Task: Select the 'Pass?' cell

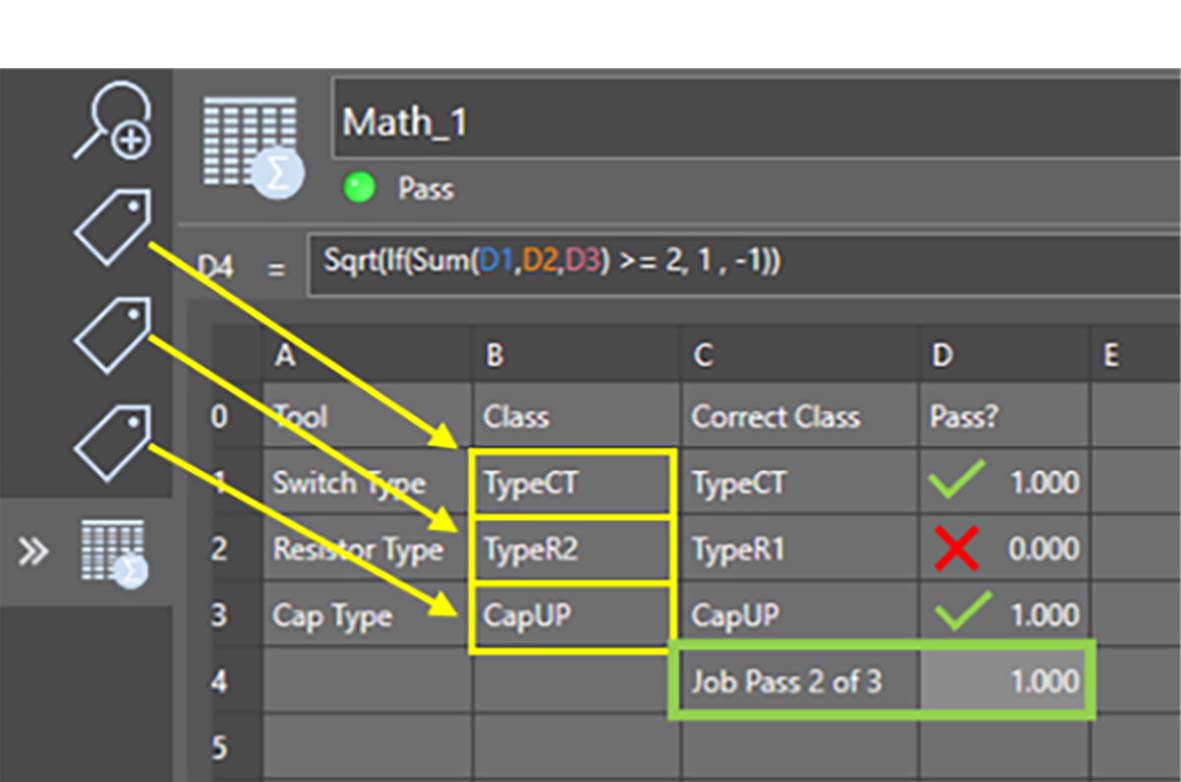Action: point(1004,416)
